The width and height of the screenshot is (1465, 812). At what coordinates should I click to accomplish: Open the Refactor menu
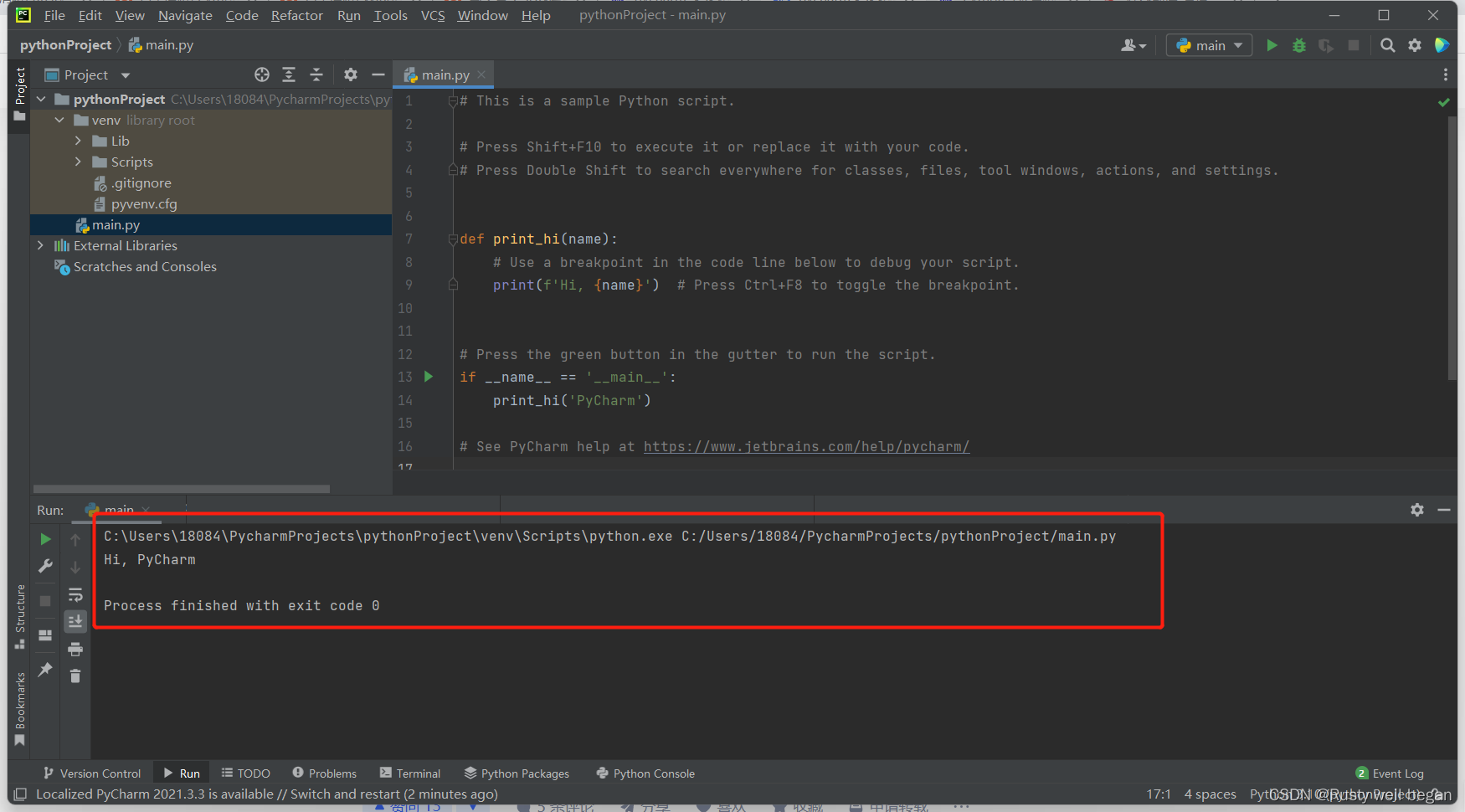[x=296, y=15]
